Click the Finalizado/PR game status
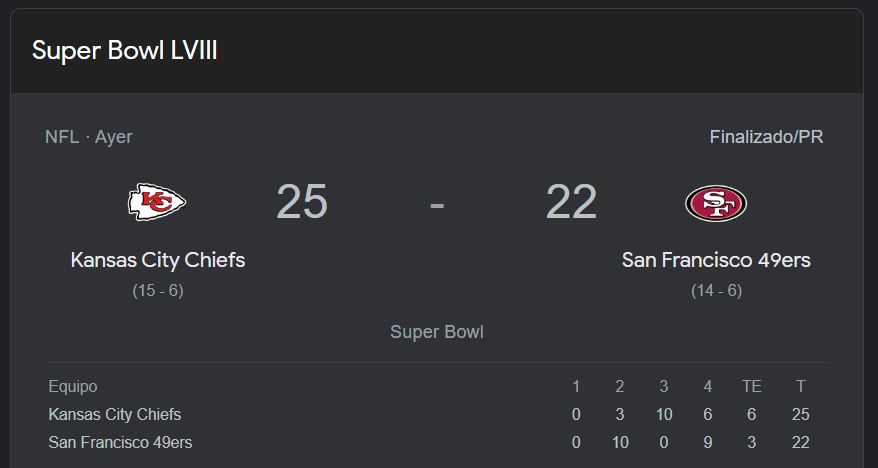878x468 pixels. coord(766,137)
